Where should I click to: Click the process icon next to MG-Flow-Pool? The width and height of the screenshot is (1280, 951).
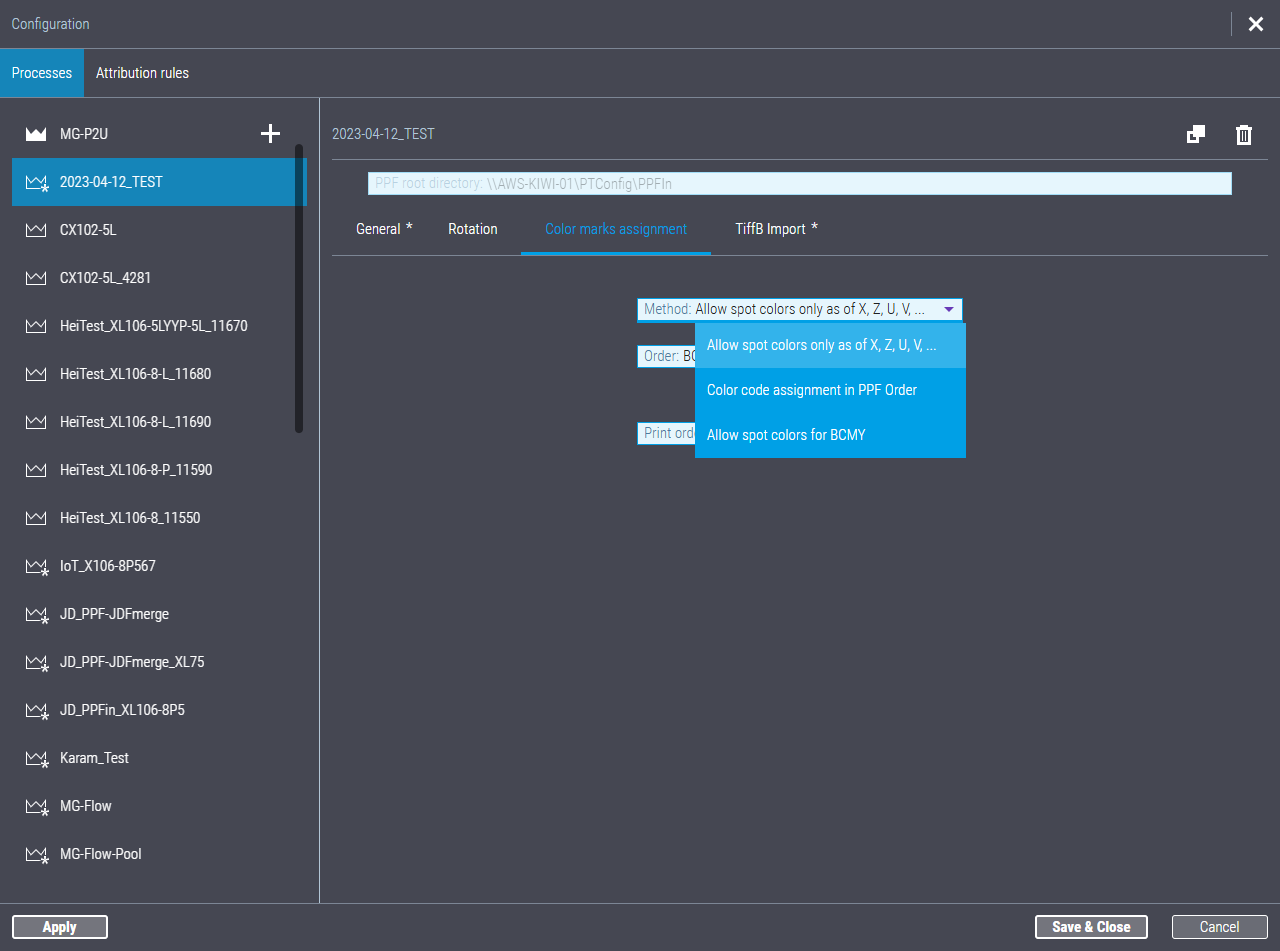click(35, 853)
